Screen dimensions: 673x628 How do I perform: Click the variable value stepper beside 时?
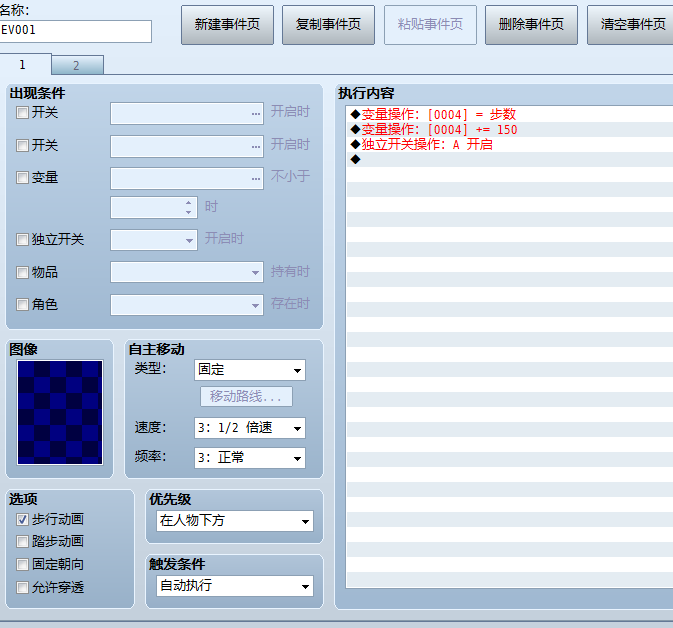click(x=154, y=207)
